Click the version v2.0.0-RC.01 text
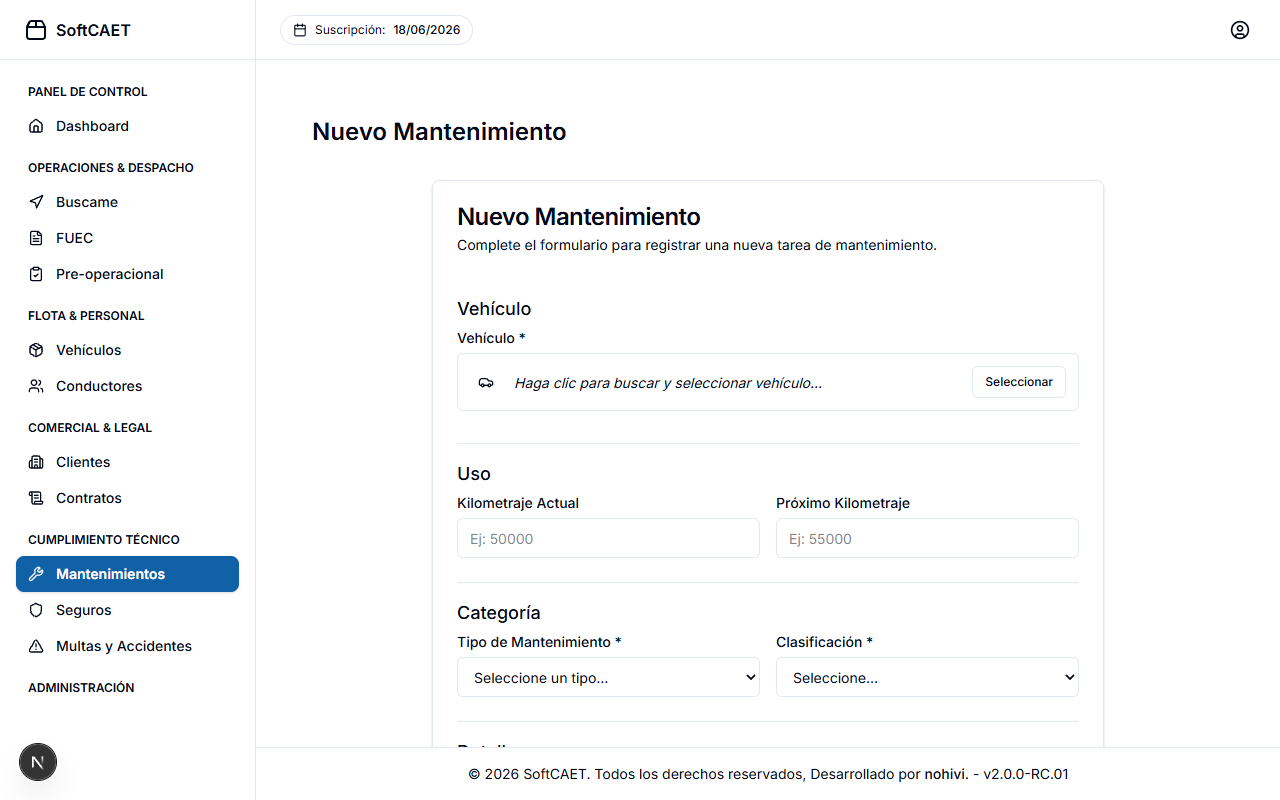1280x800 pixels. (x=1026, y=774)
